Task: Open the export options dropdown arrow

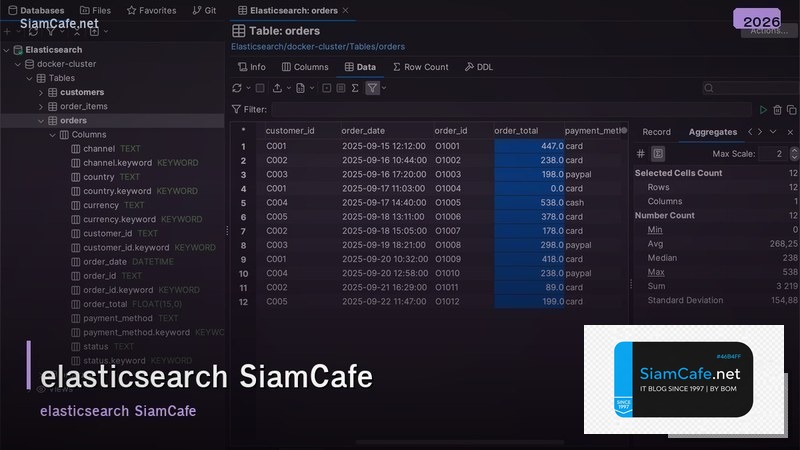Action: 288,88
